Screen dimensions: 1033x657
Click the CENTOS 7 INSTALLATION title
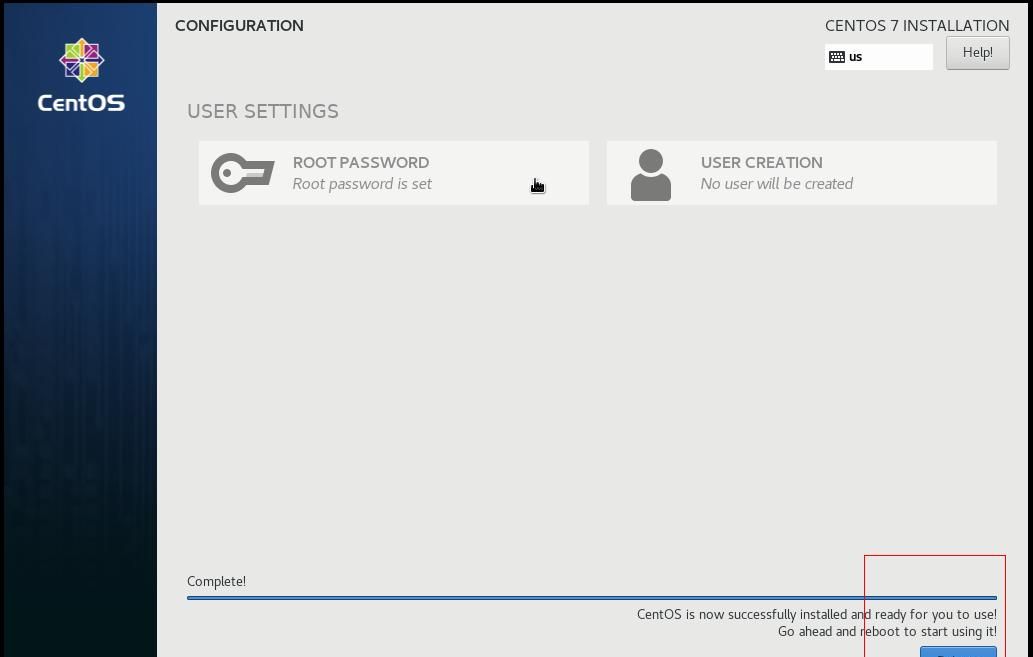coord(916,26)
